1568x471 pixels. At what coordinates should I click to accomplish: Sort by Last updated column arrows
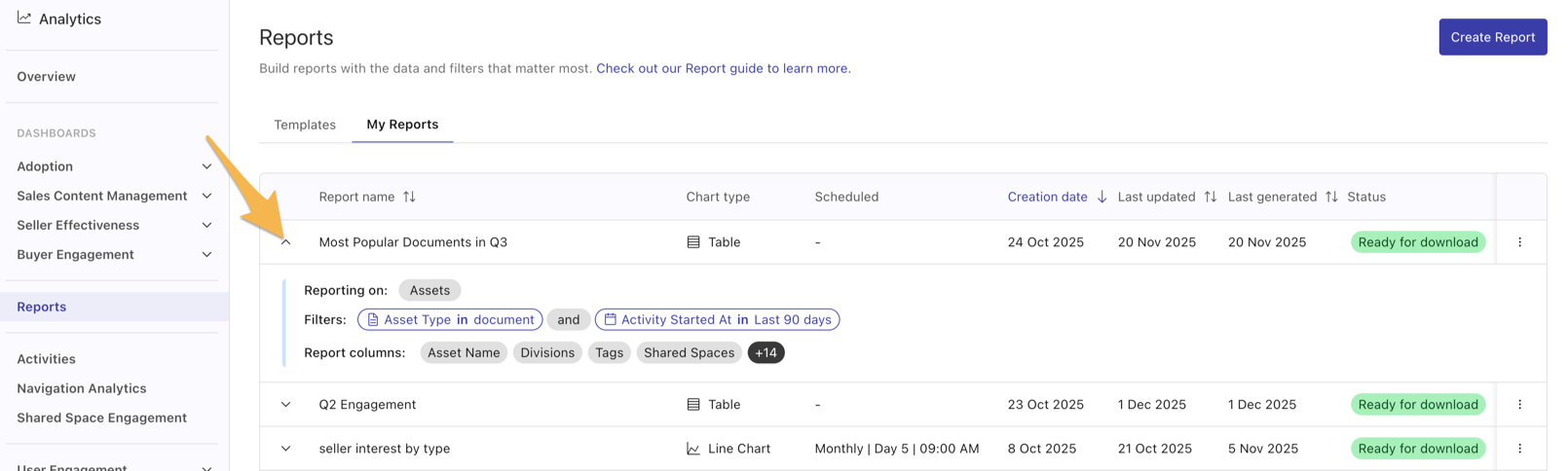[1210, 197]
